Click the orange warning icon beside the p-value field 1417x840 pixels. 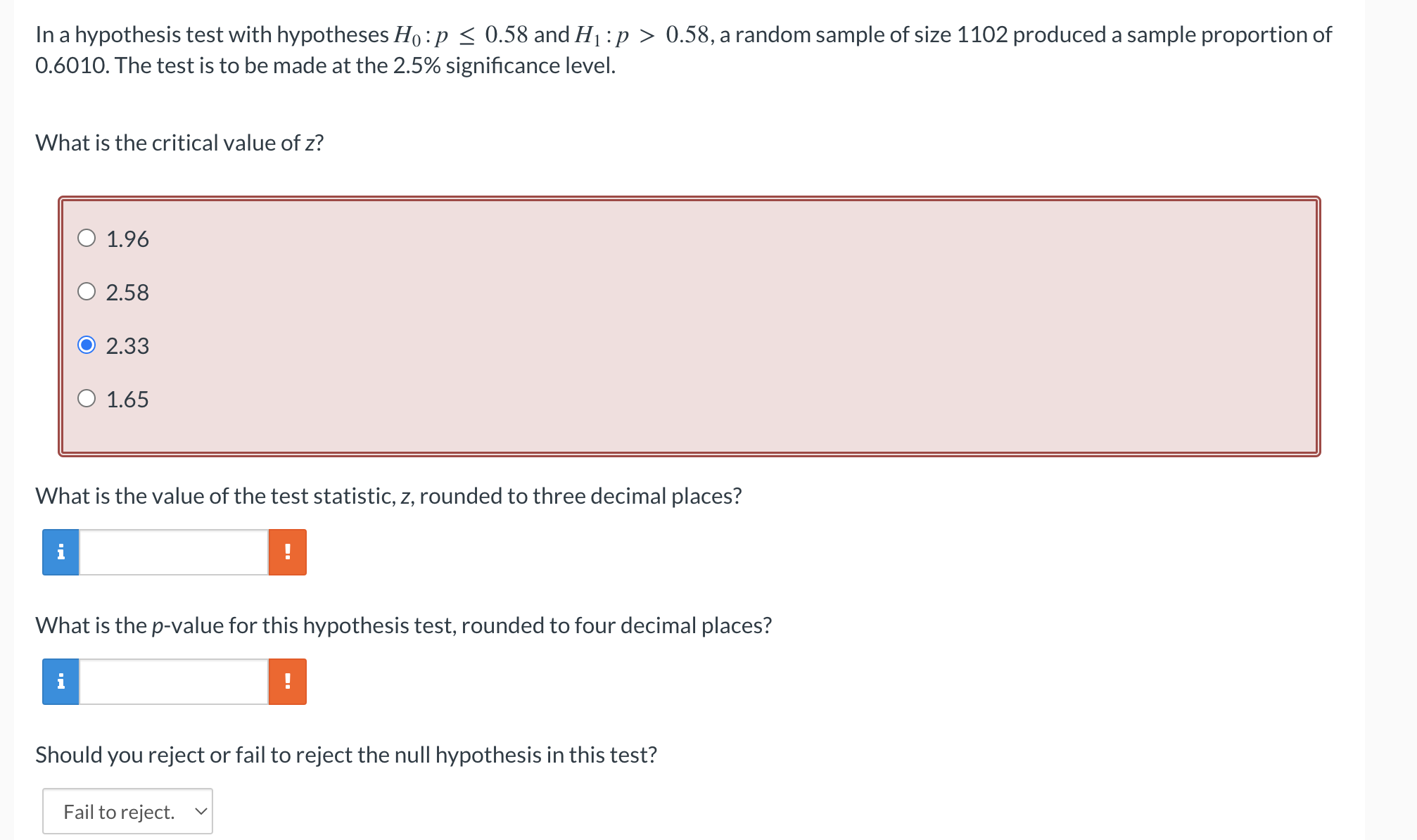pyautogui.click(x=288, y=681)
